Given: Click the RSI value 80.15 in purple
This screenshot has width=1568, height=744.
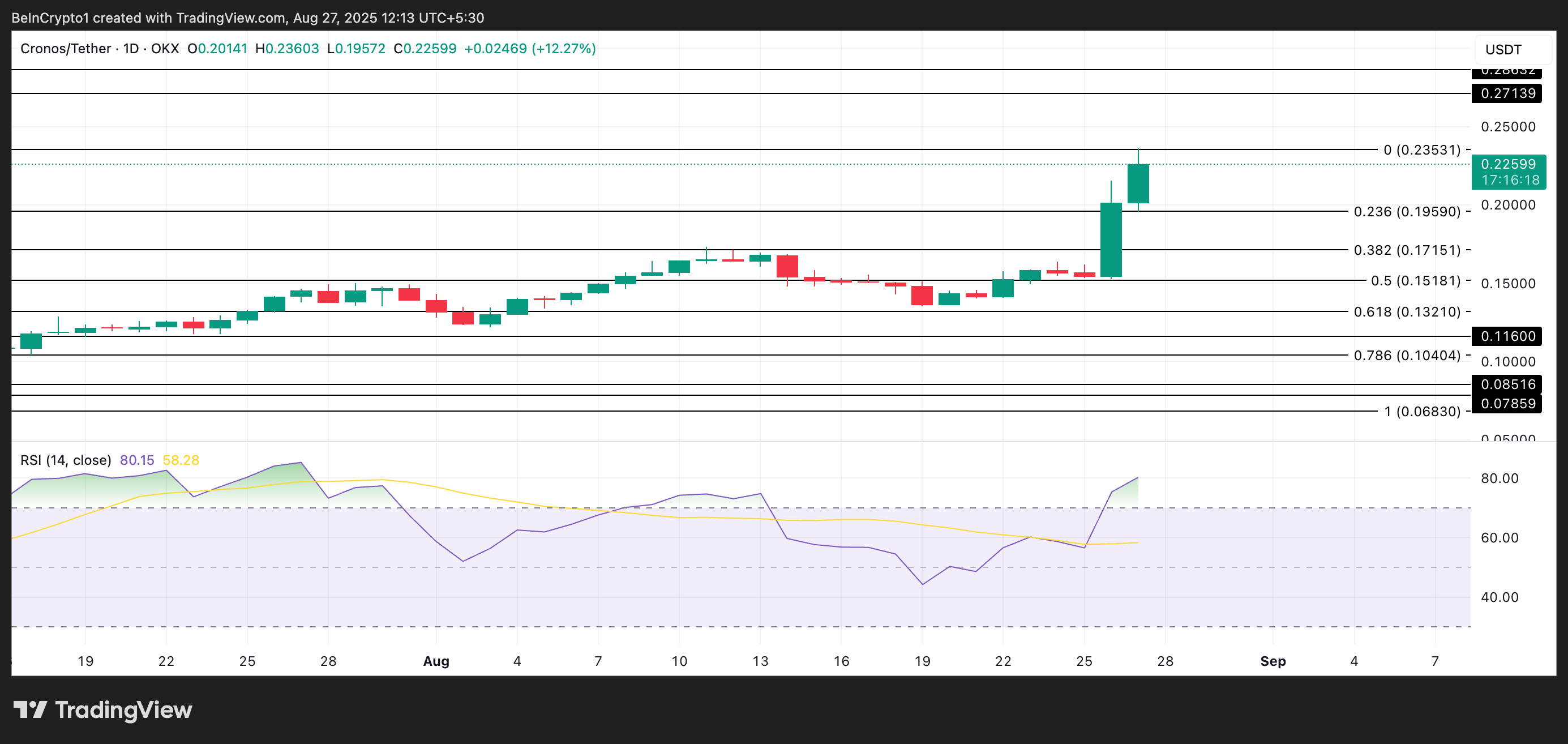Looking at the screenshot, I should click(x=137, y=460).
